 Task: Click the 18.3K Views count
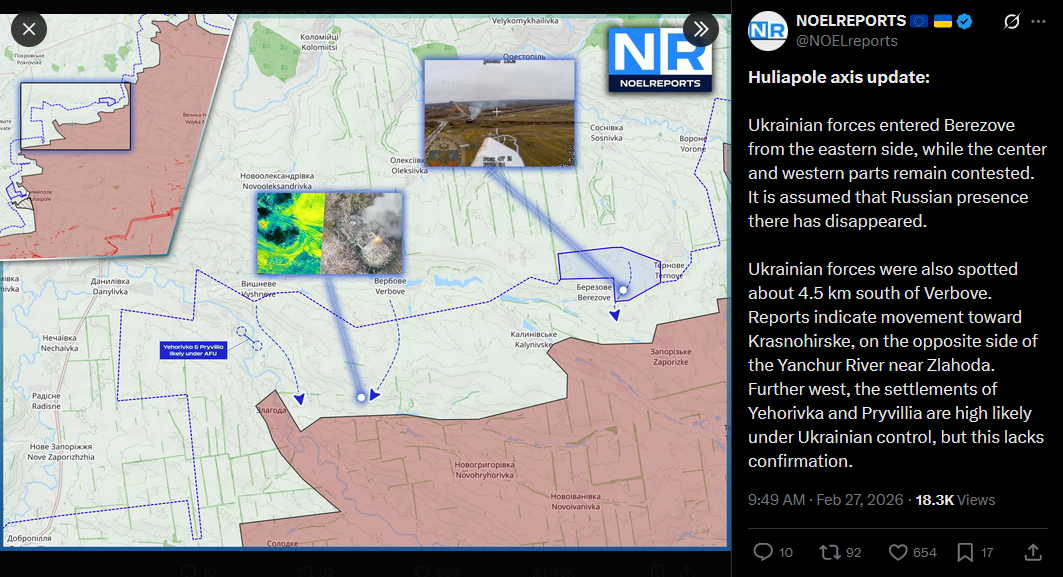[955, 500]
